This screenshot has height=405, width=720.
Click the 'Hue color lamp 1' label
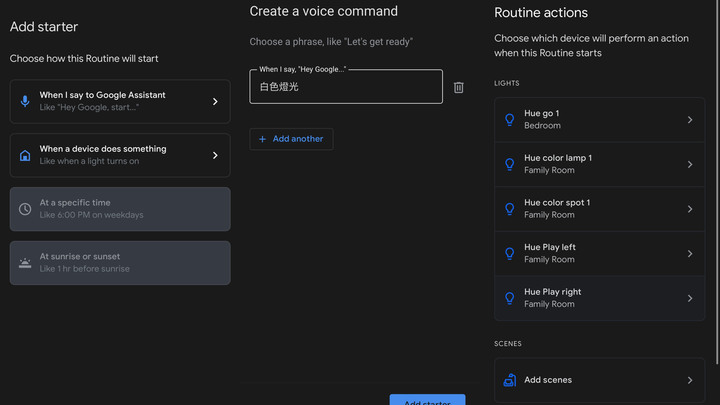tap(558, 158)
